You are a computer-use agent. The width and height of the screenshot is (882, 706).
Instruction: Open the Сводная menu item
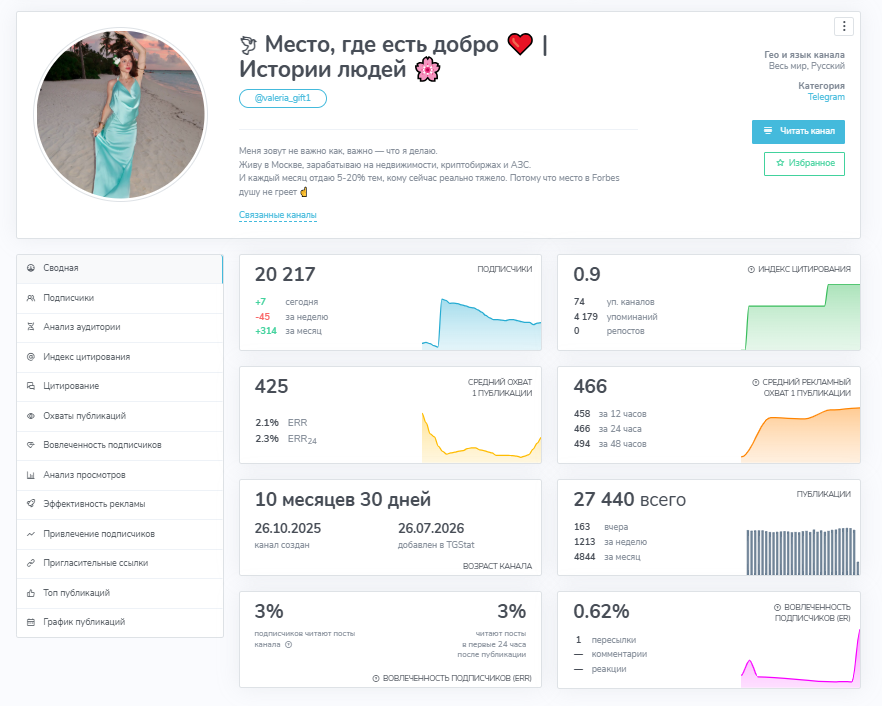[120, 268]
